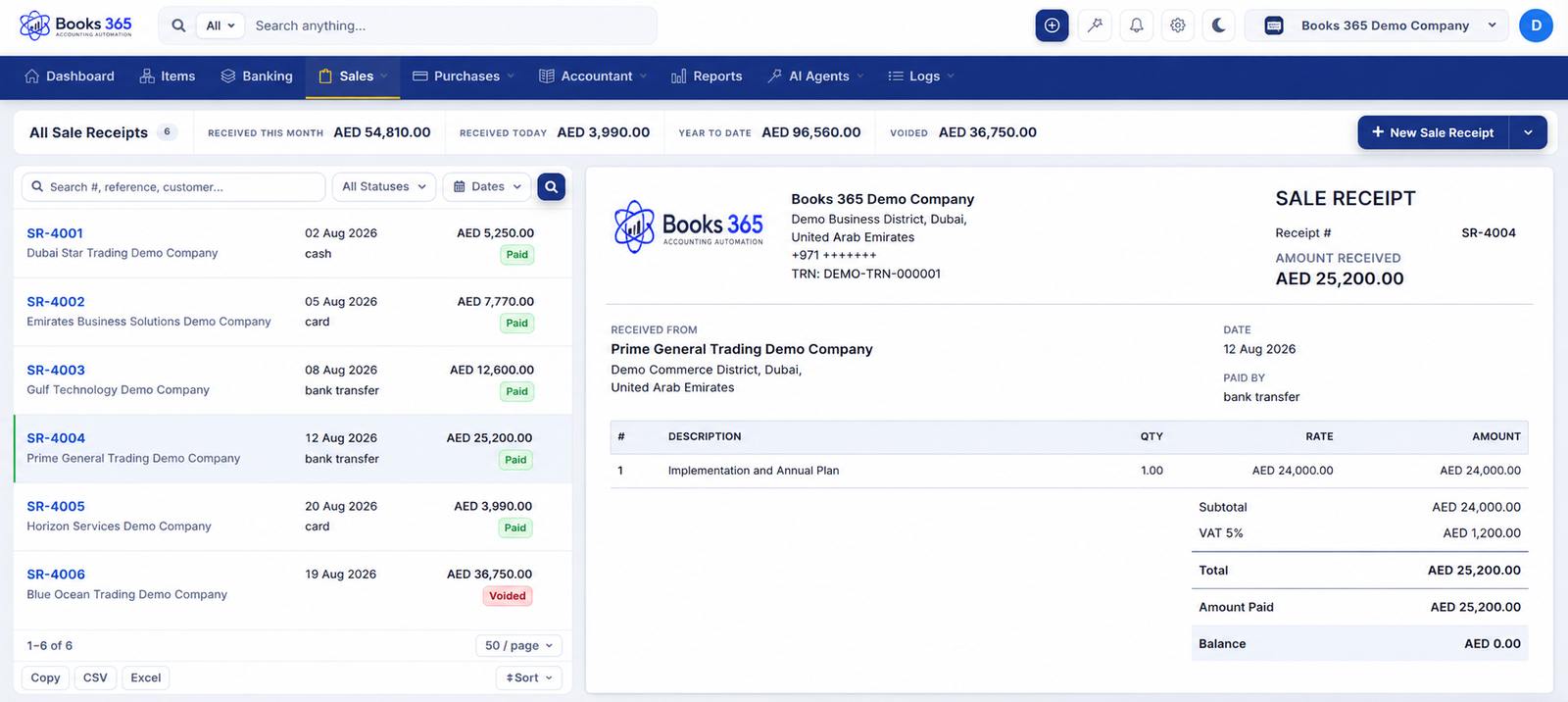The image size is (1568, 702).
Task: Click the Copy export button
Action: (45, 677)
